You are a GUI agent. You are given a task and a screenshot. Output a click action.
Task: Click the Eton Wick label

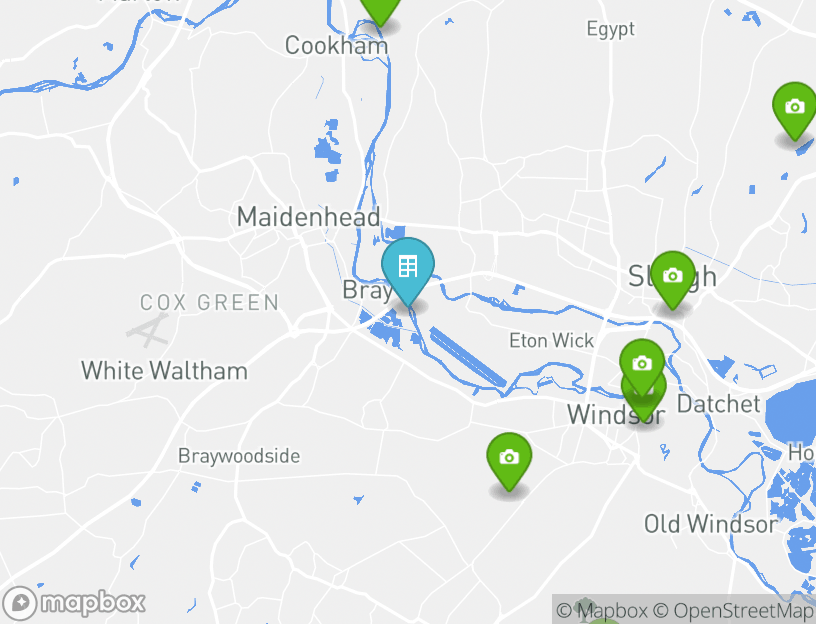pyautogui.click(x=551, y=341)
